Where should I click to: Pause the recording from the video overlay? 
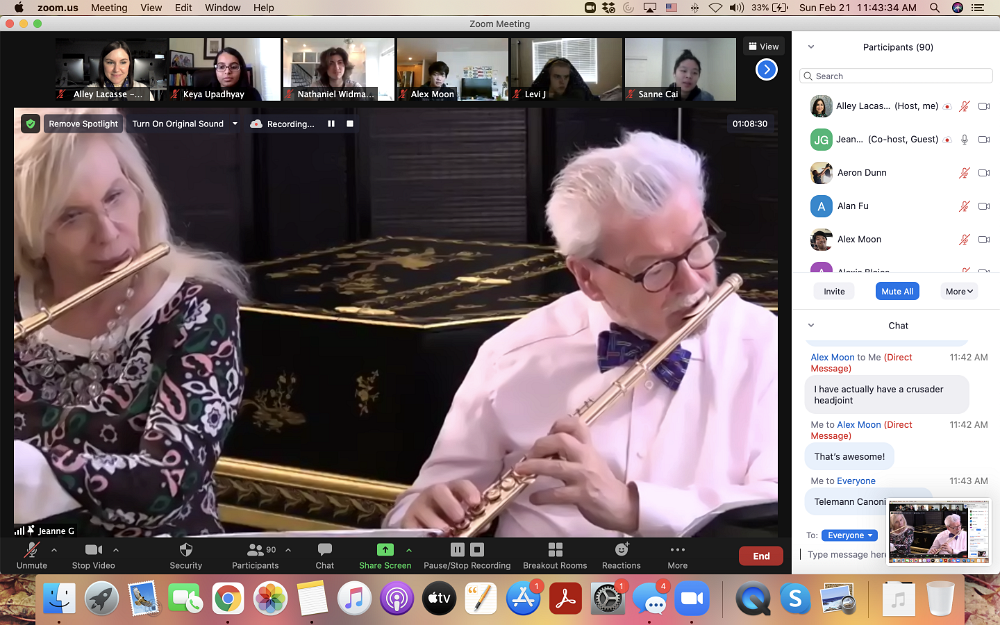[x=331, y=124]
